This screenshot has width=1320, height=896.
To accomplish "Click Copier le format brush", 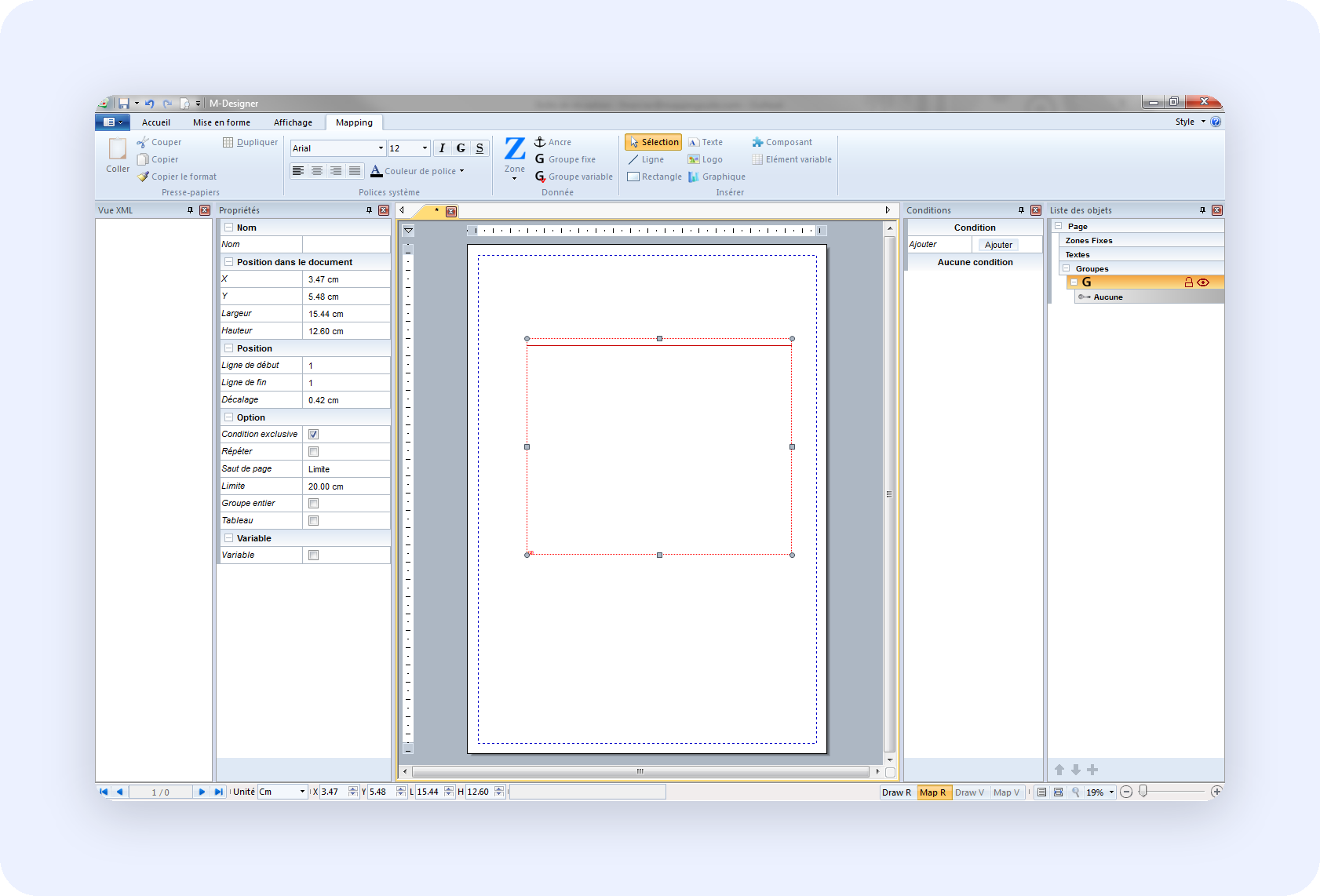I will (x=177, y=177).
